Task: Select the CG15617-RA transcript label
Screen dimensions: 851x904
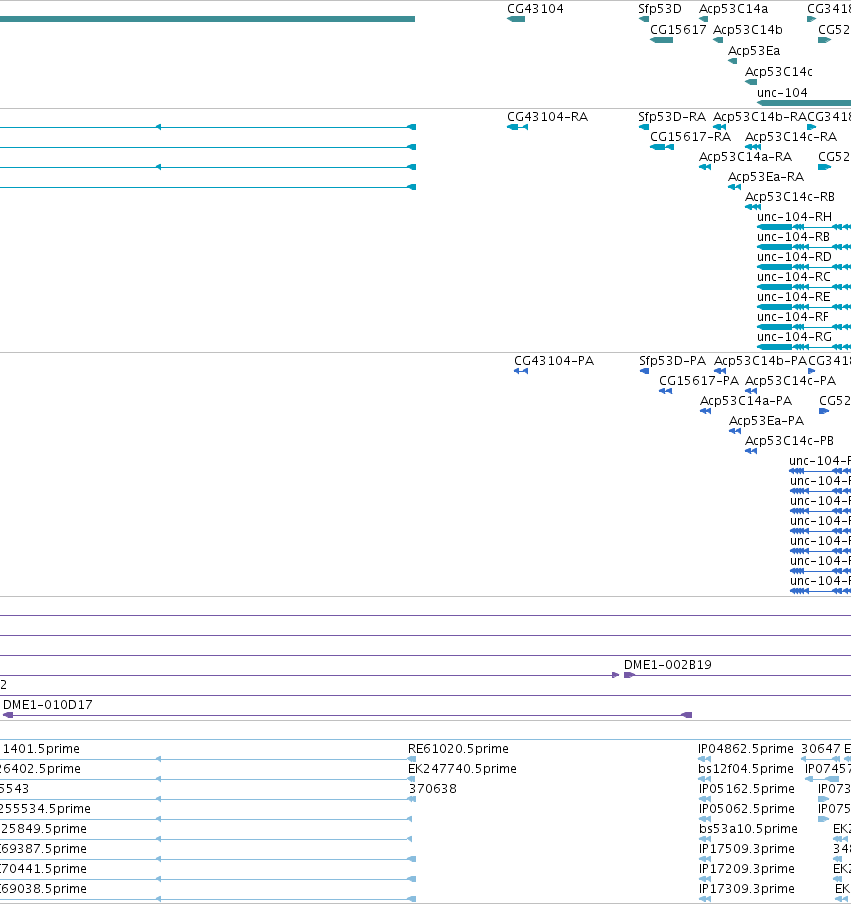Action: pyautogui.click(x=691, y=137)
